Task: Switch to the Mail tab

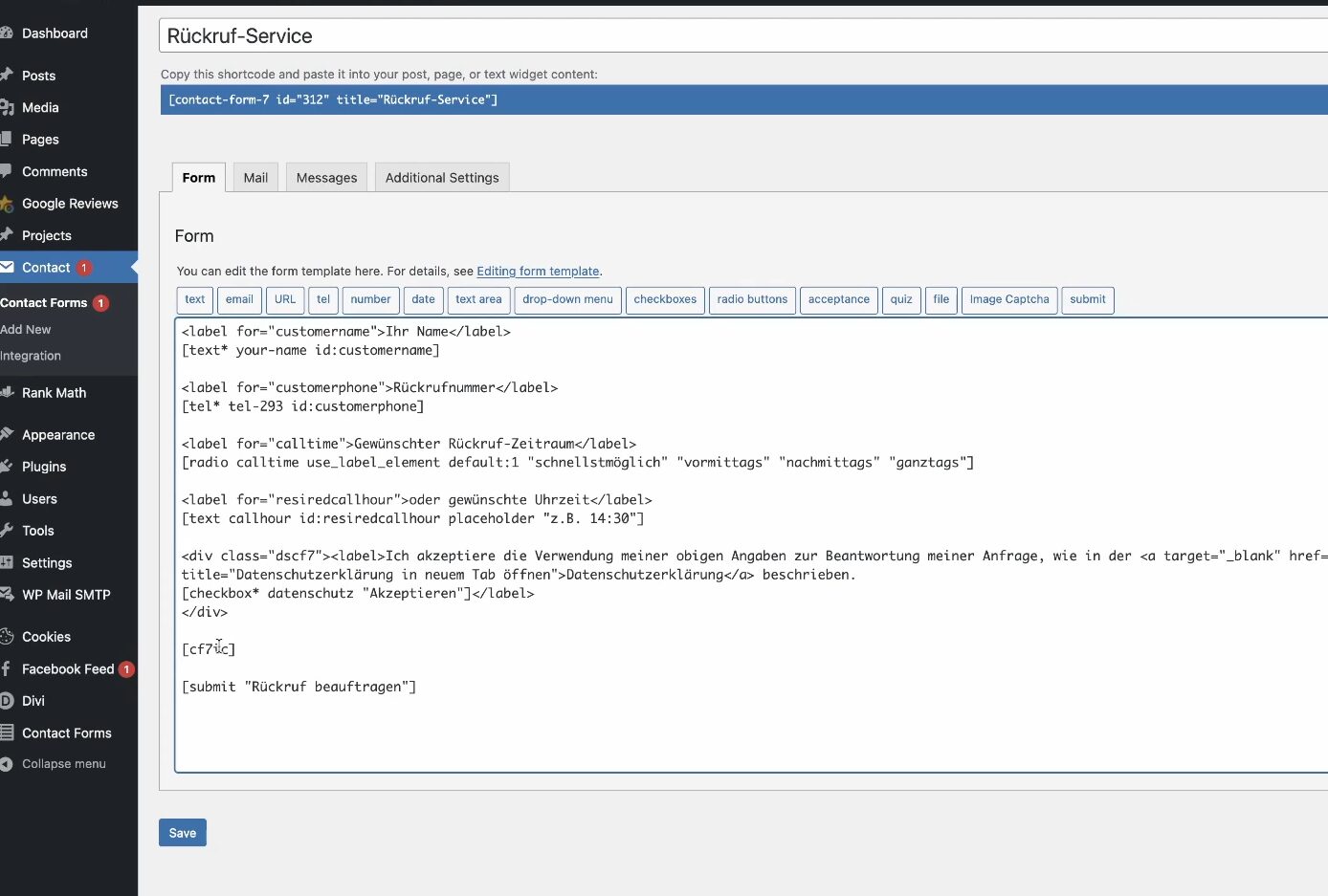Action: pyautogui.click(x=255, y=178)
